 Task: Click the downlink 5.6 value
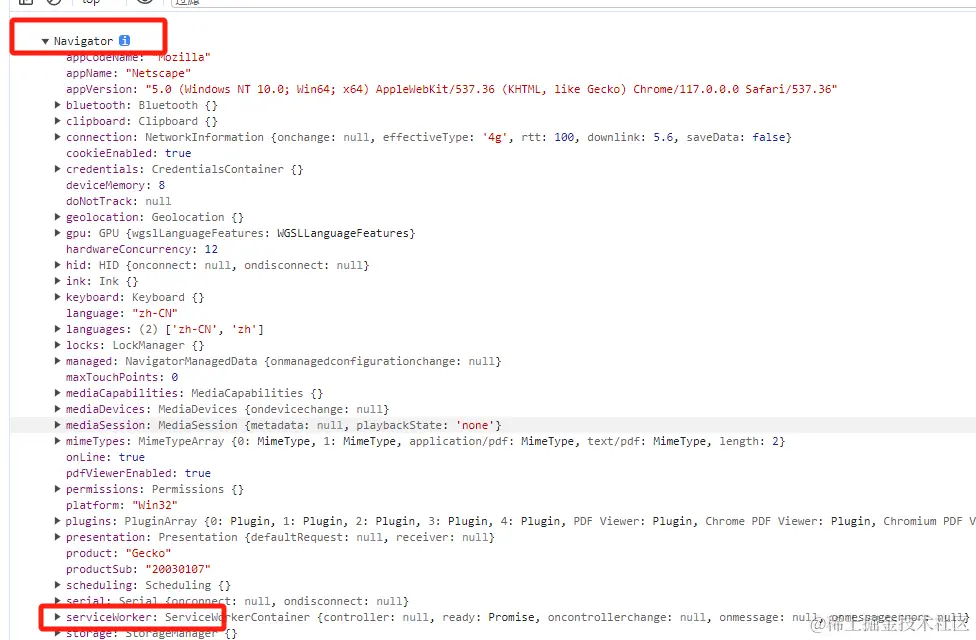[663, 137]
